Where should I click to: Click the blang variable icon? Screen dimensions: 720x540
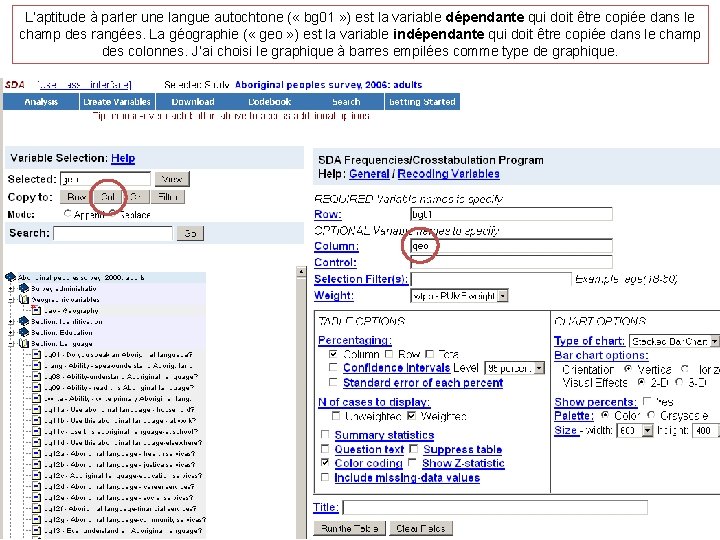tap(37, 365)
